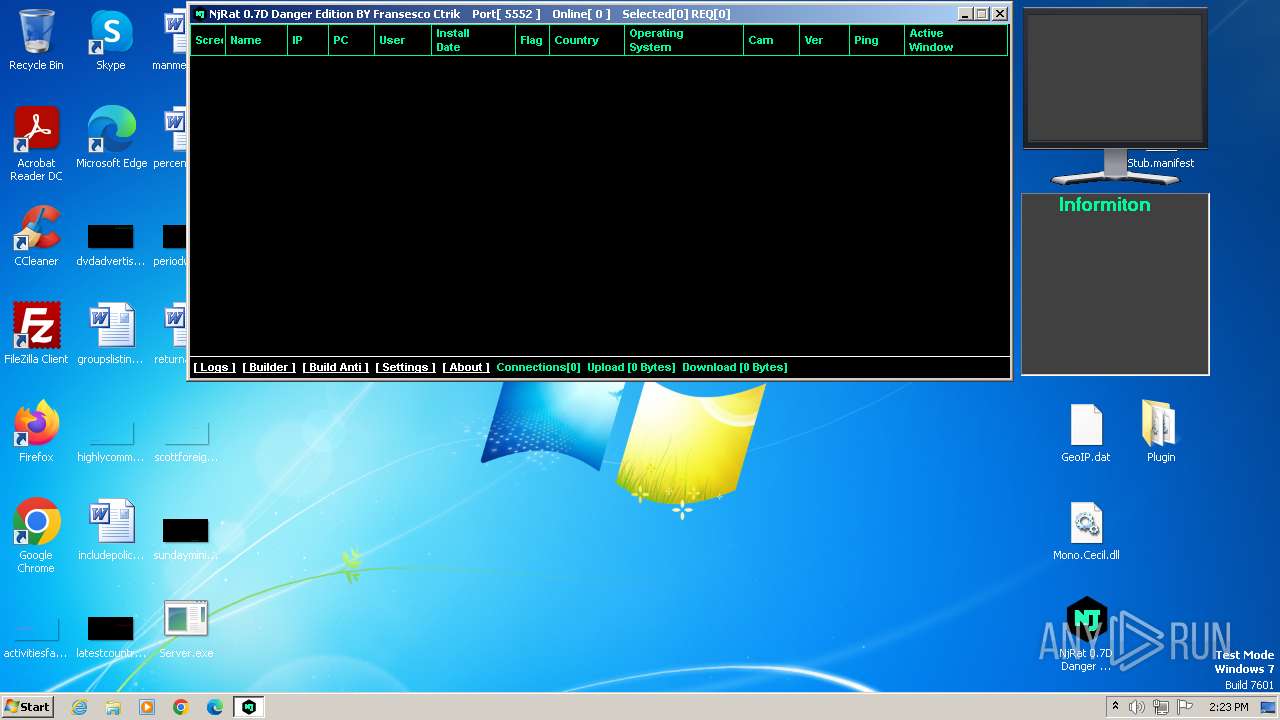Open Windows Explorer from the taskbar
The image size is (1280, 720).
point(113,707)
